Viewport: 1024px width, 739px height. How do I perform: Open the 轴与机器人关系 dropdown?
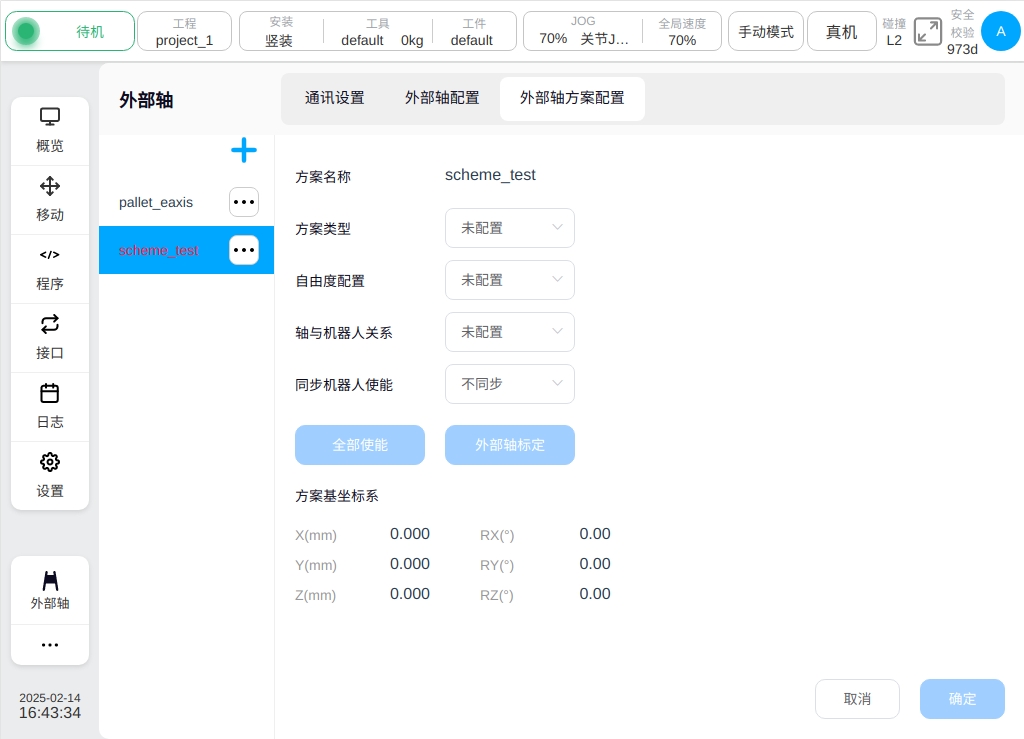[x=509, y=332]
